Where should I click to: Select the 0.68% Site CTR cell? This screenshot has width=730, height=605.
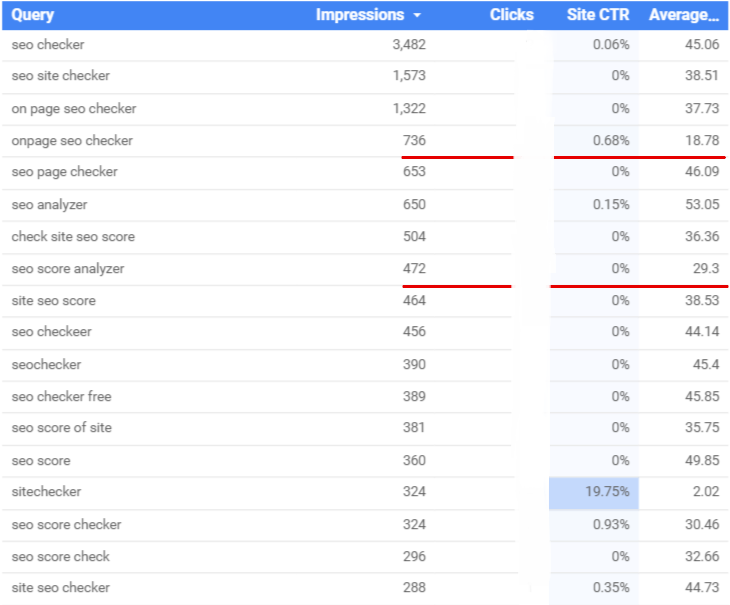(610, 141)
